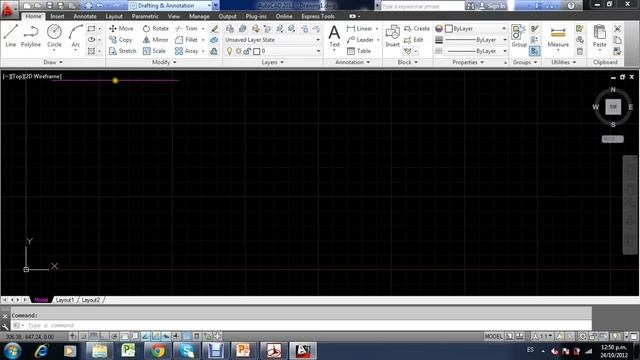Image resolution: width=640 pixels, height=360 pixels.
Task: Switch to the Layout1 tab
Action: [x=65, y=300]
